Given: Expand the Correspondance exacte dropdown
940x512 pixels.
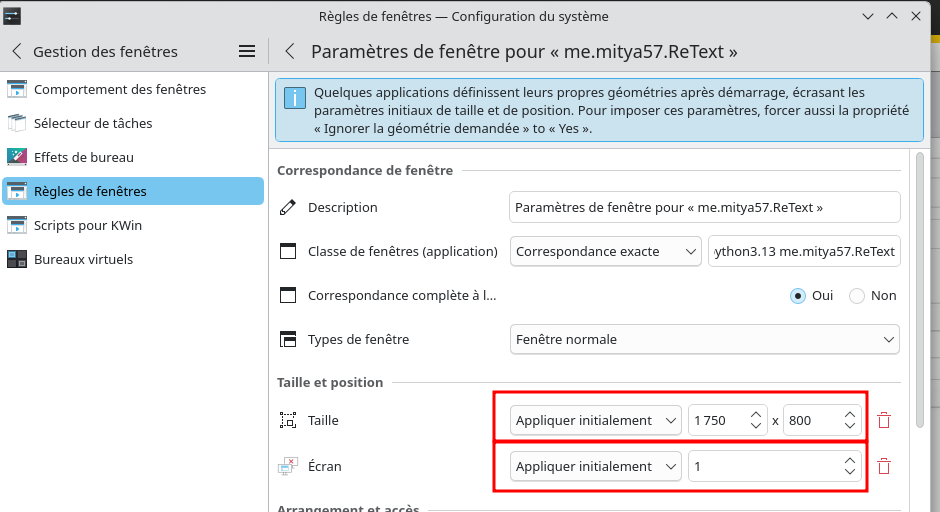Looking at the screenshot, I should [606, 251].
